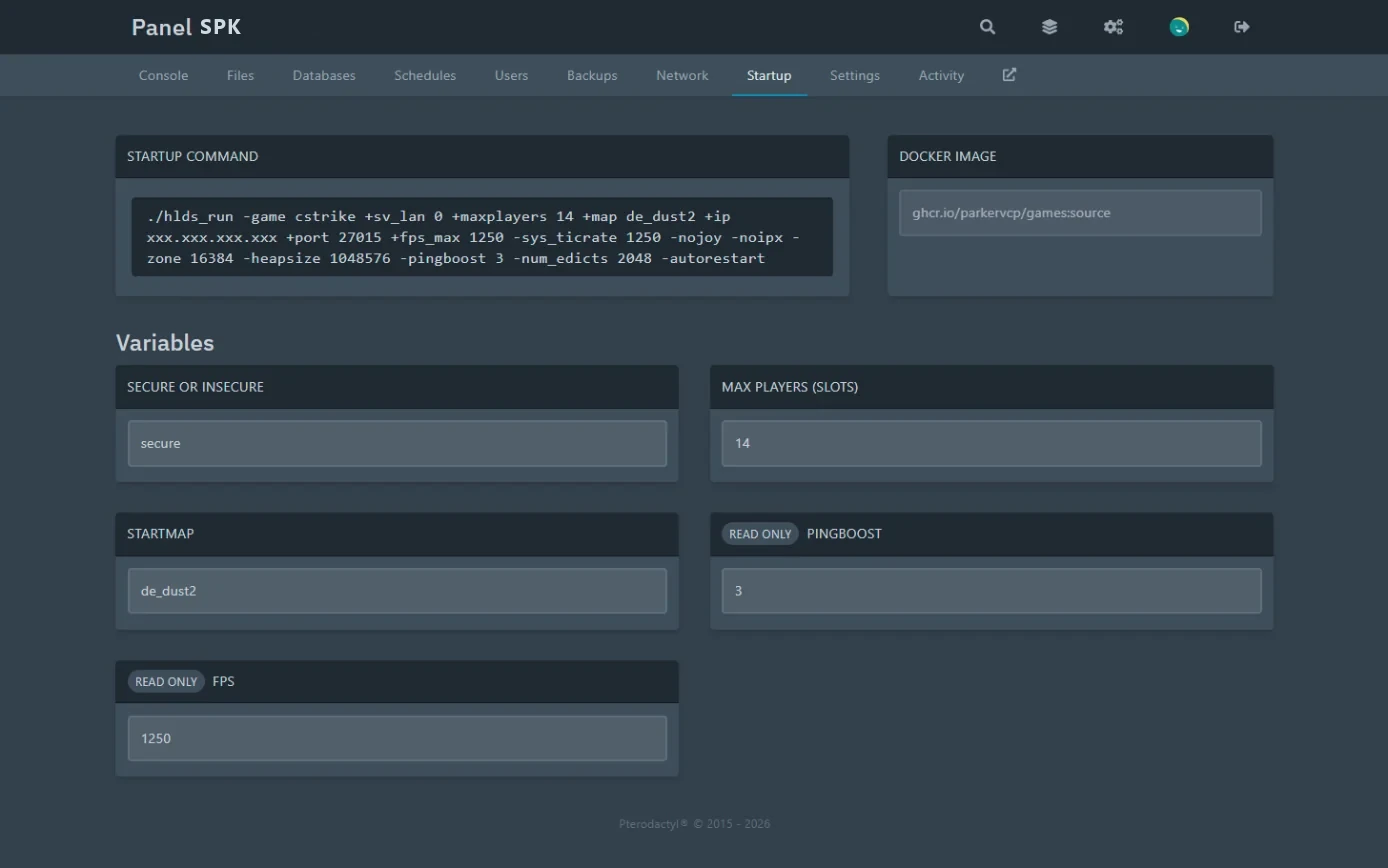
Task: Go to the Console tab
Action: click(x=163, y=75)
